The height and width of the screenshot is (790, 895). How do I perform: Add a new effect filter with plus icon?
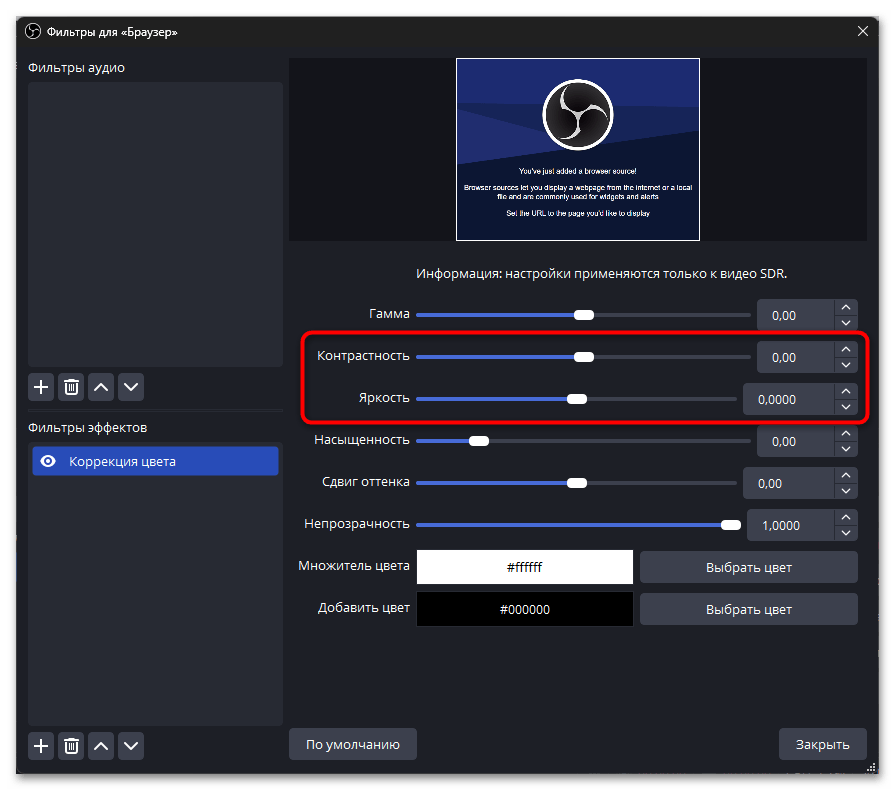41,745
